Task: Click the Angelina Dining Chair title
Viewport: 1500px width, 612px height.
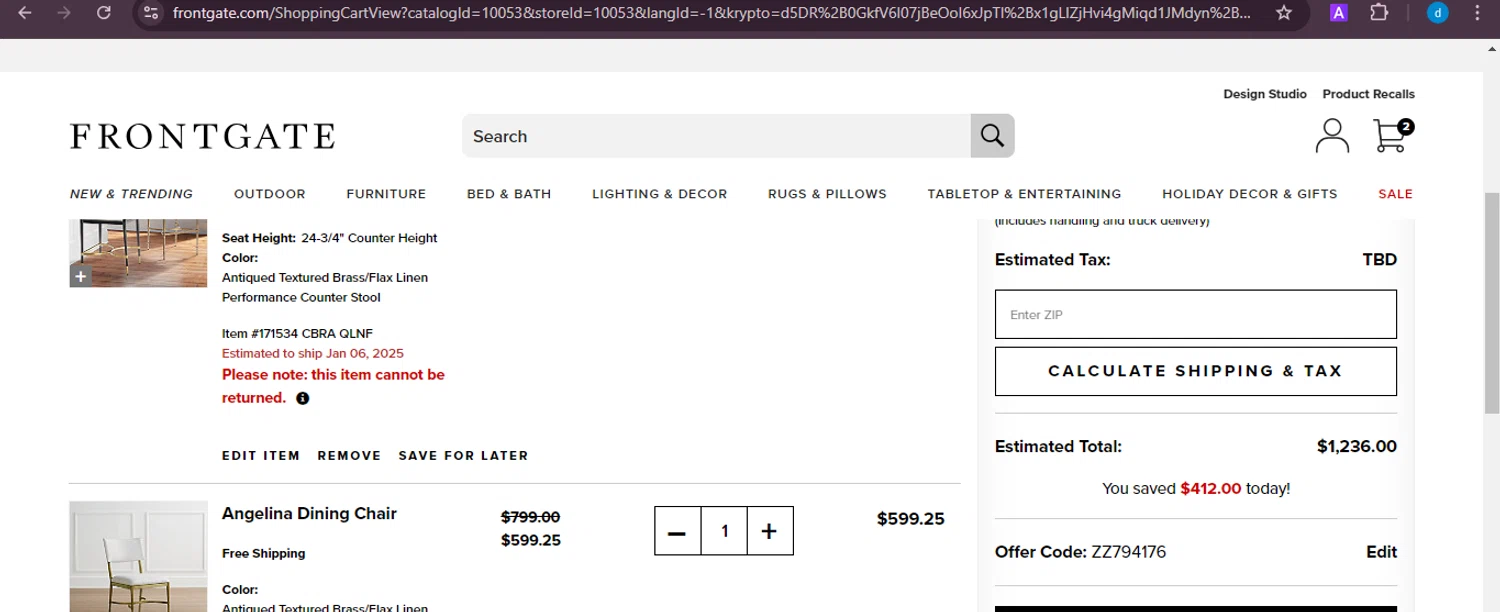Action: pos(309,514)
